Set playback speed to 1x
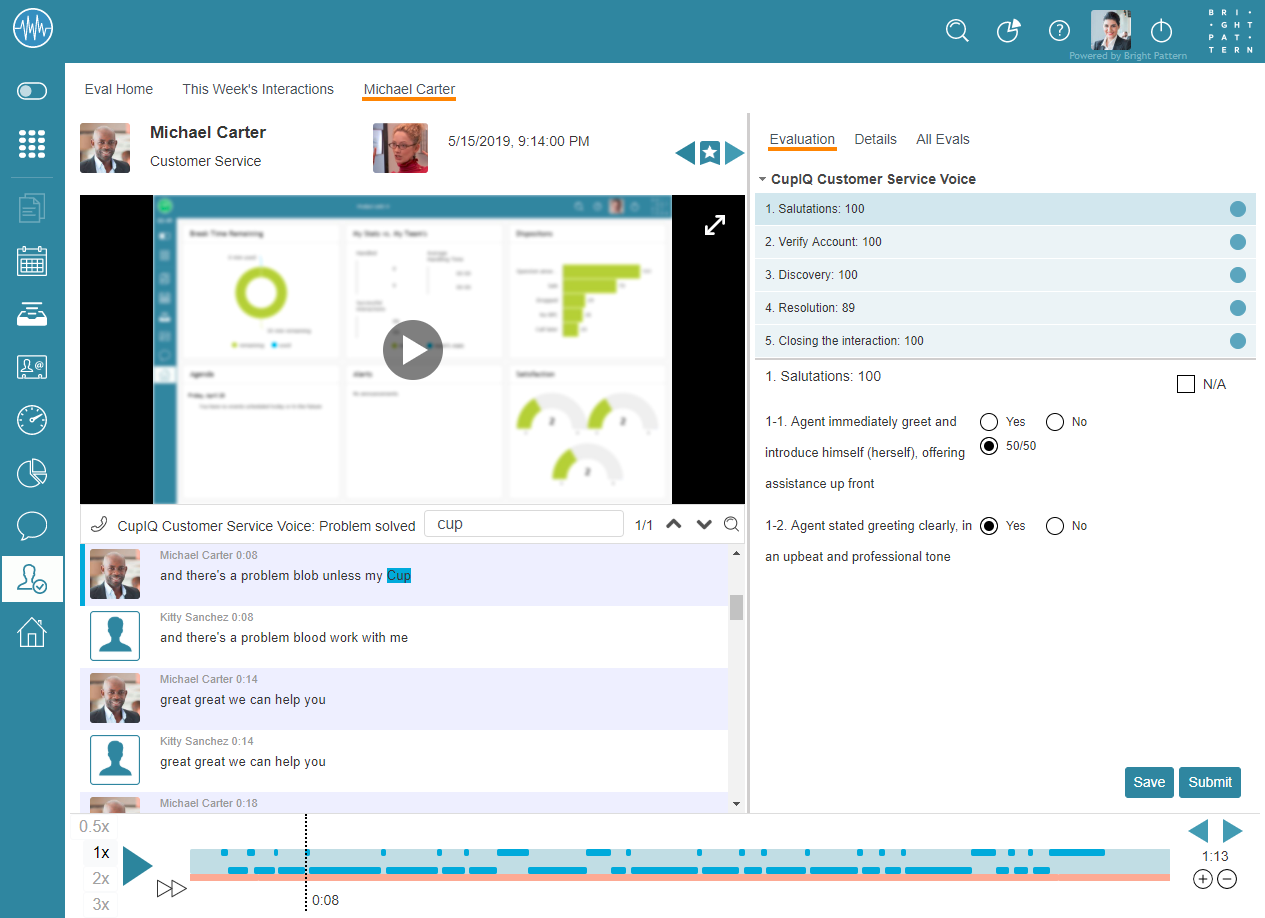This screenshot has width=1265, height=918. (x=101, y=853)
